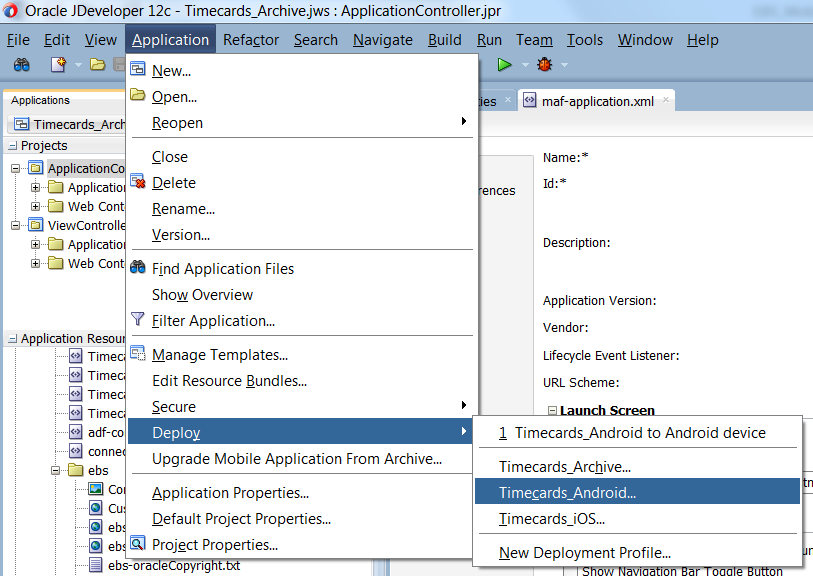
Task: Collapse the ViewController project node
Action: coord(16,226)
